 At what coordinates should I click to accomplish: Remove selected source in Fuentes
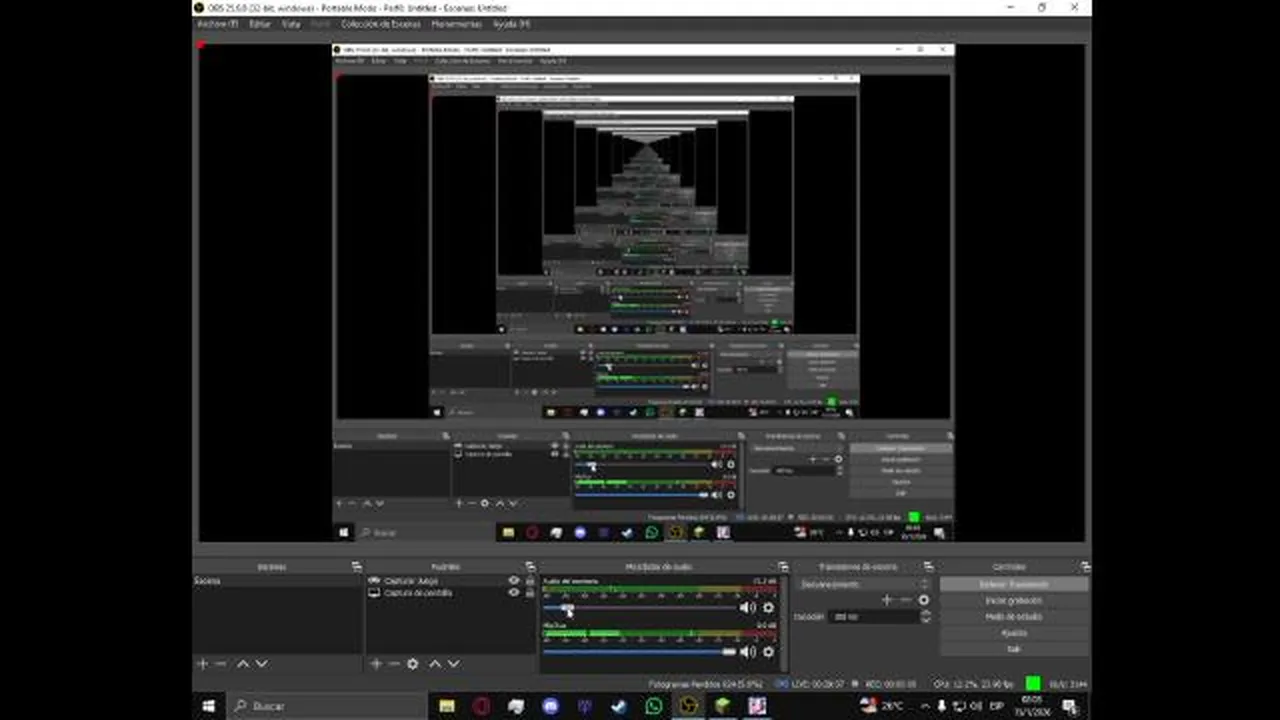pos(394,663)
